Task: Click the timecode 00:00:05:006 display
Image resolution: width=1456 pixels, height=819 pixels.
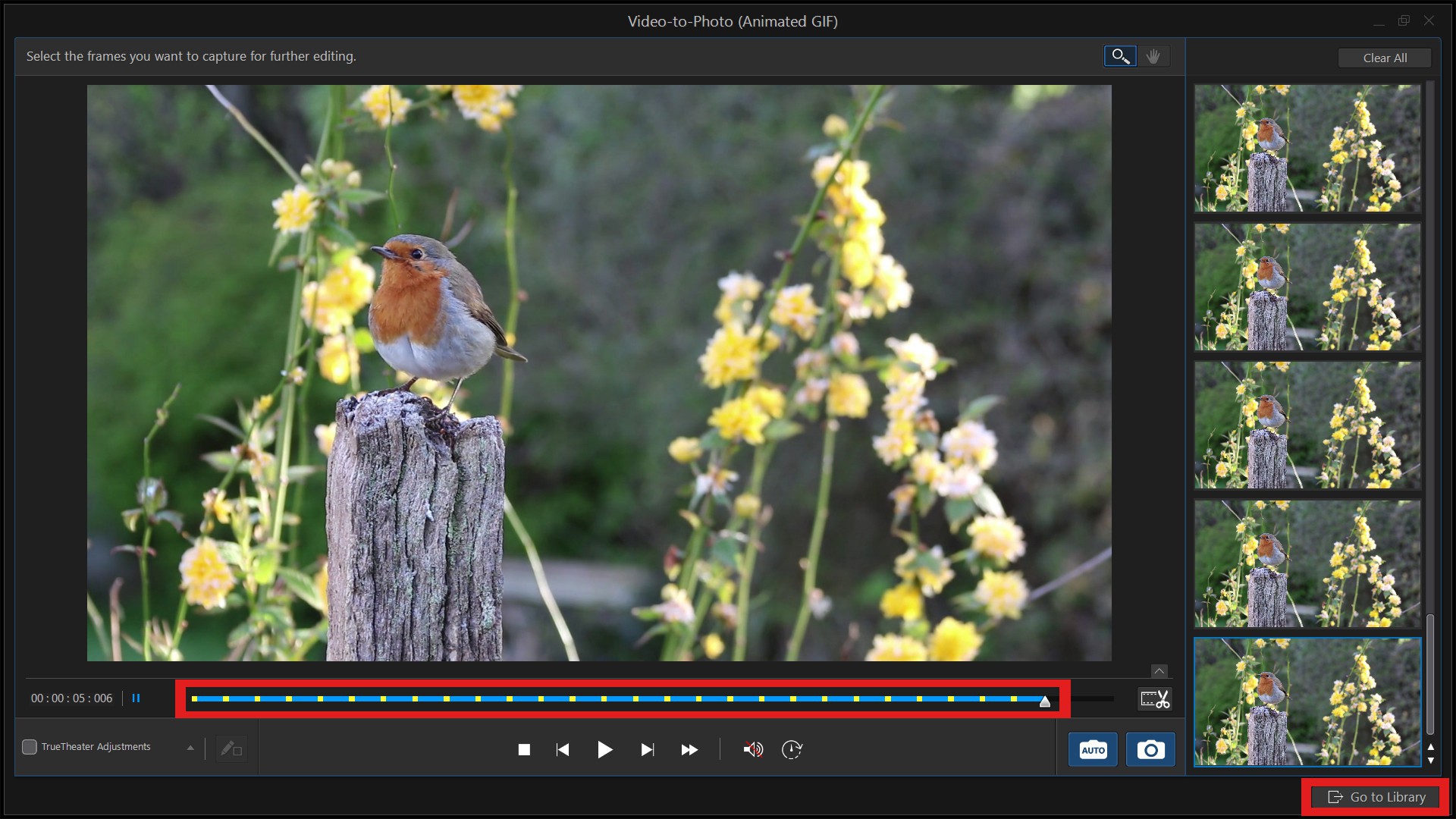Action: [71, 698]
